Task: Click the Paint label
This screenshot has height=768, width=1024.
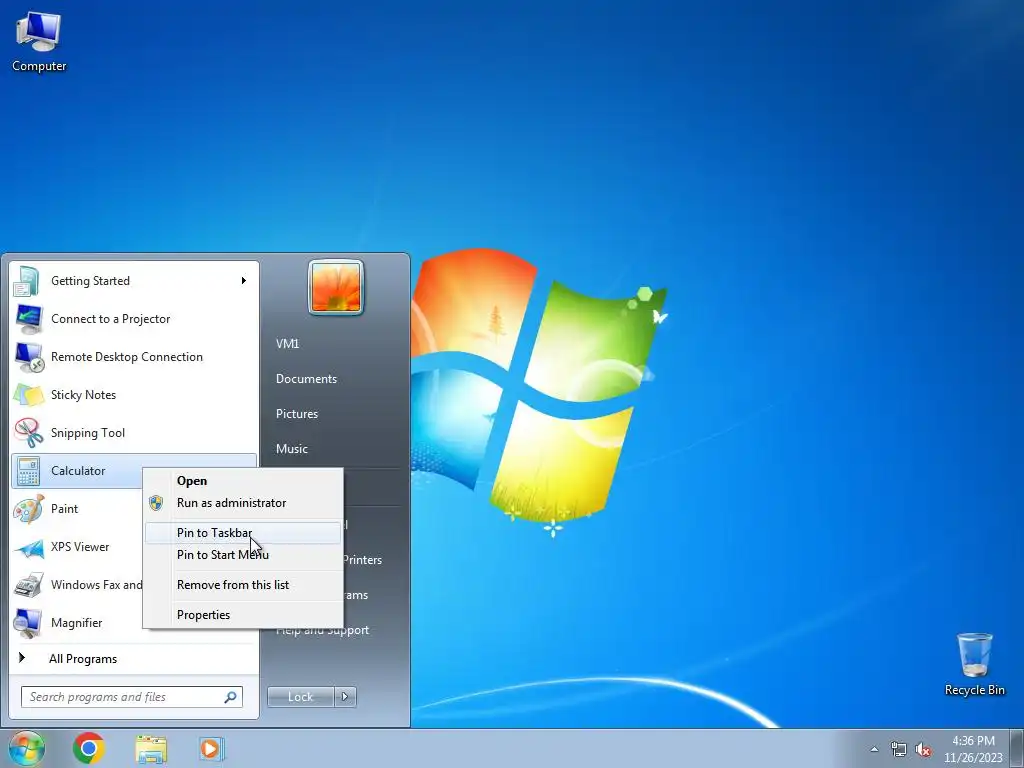Action: point(64,509)
